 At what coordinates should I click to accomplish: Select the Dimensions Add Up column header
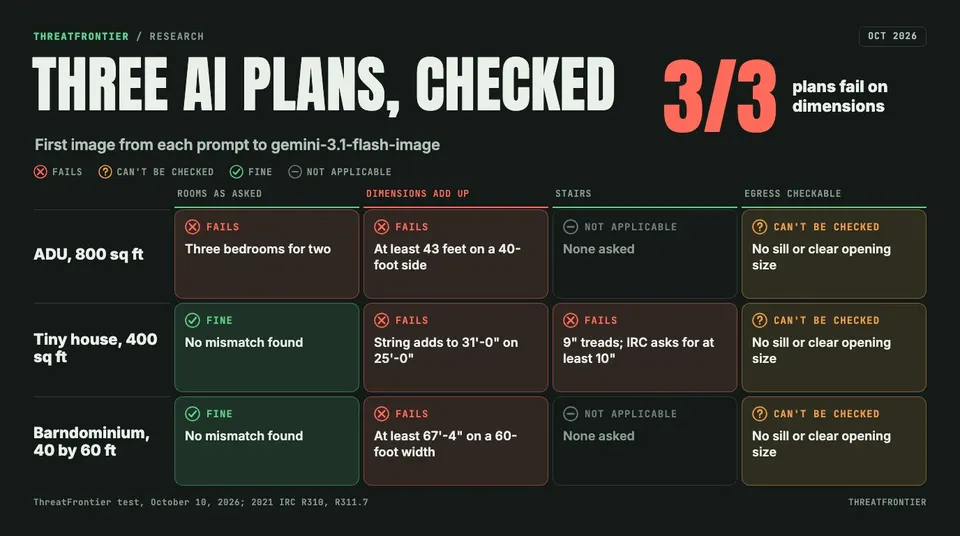click(x=418, y=194)
